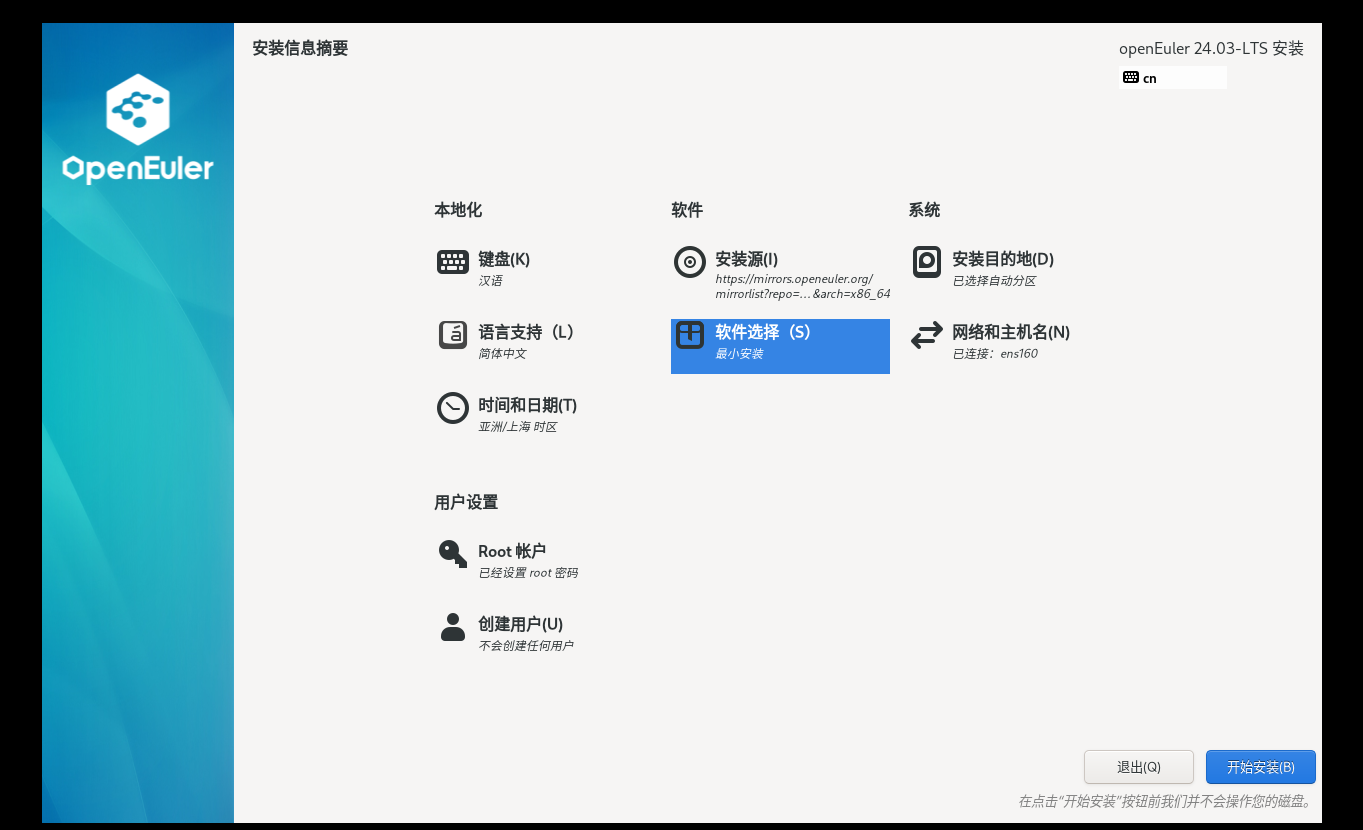
Task: Click the clock icon for 时间和日期
Action: (453, 408)
